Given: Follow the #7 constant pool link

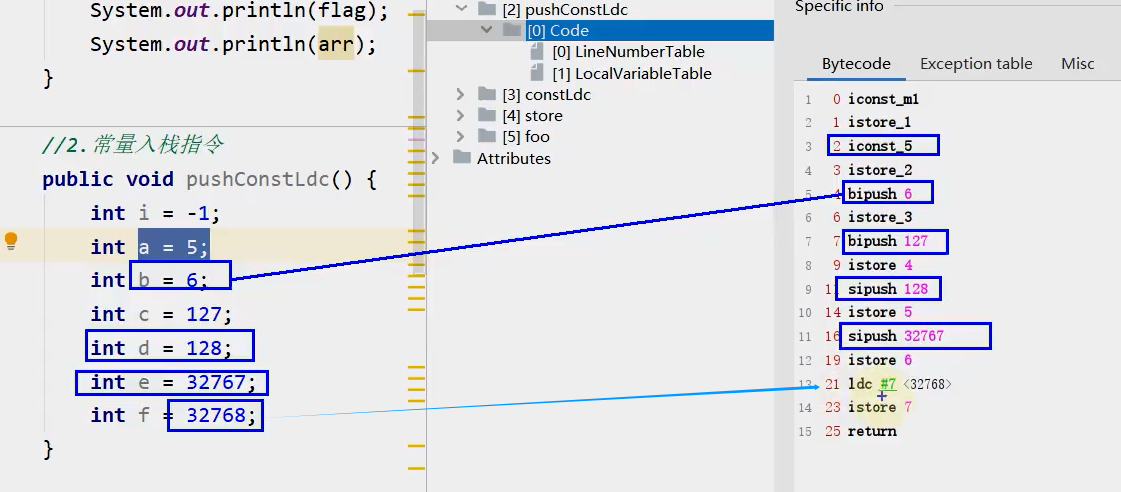Looking at the screenshot, I should [888, 384].
